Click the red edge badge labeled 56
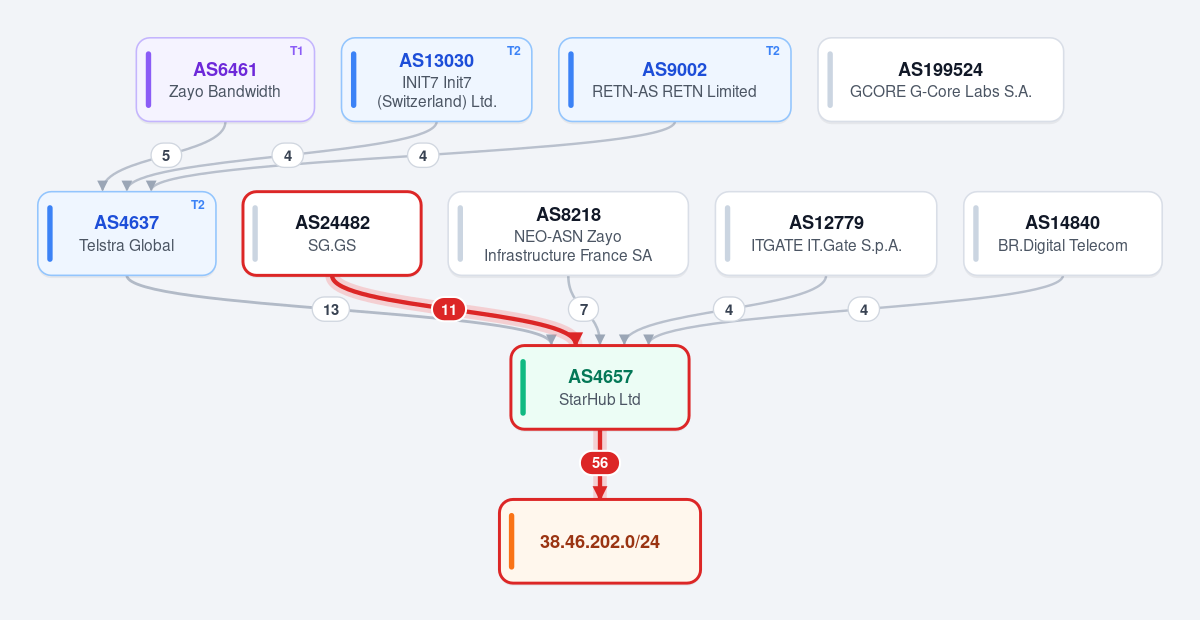The image size is (1200, 620). [600, 463]
